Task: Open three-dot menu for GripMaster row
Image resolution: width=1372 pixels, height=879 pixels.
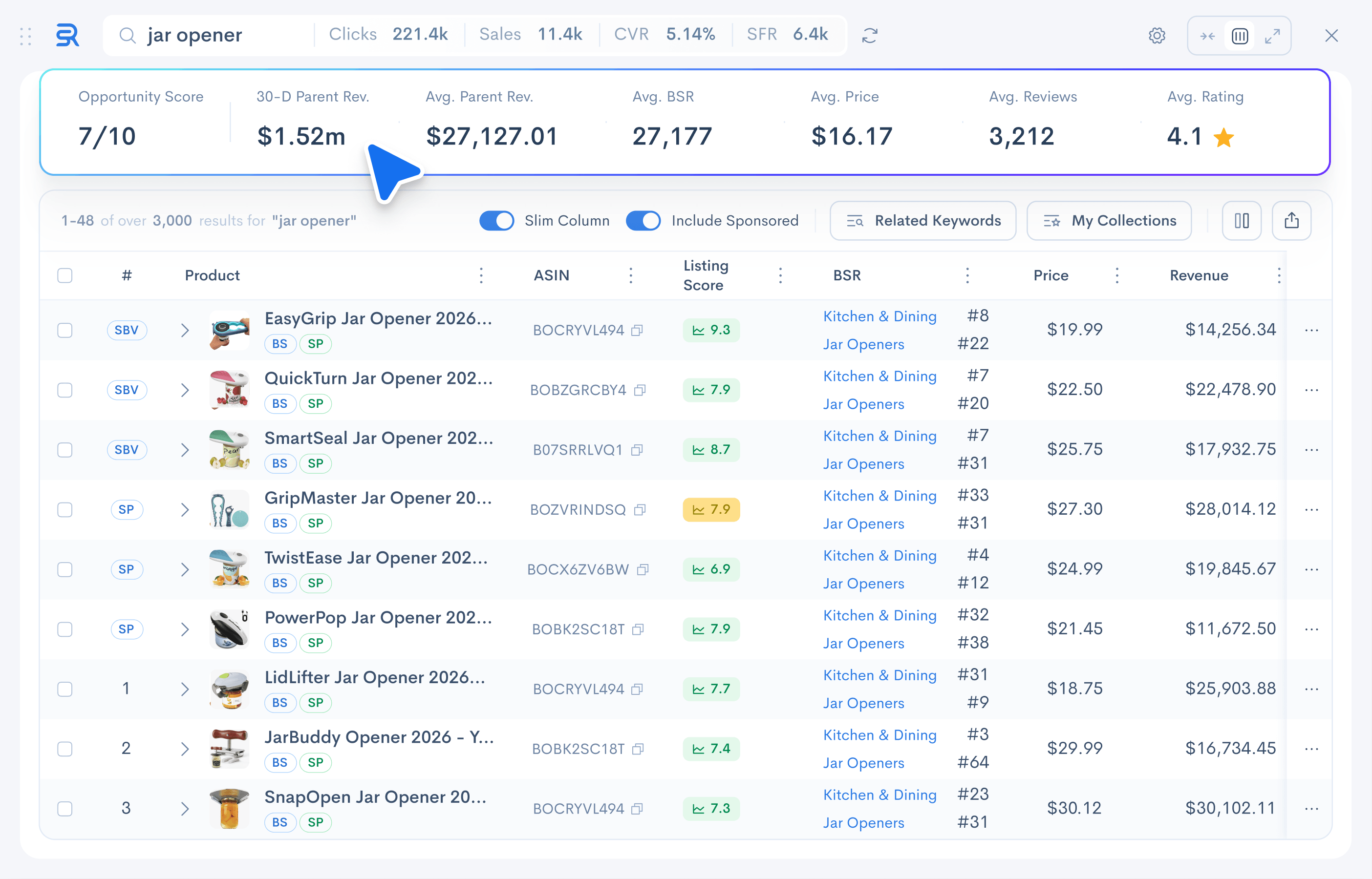Action: (x=1311, y=510)
